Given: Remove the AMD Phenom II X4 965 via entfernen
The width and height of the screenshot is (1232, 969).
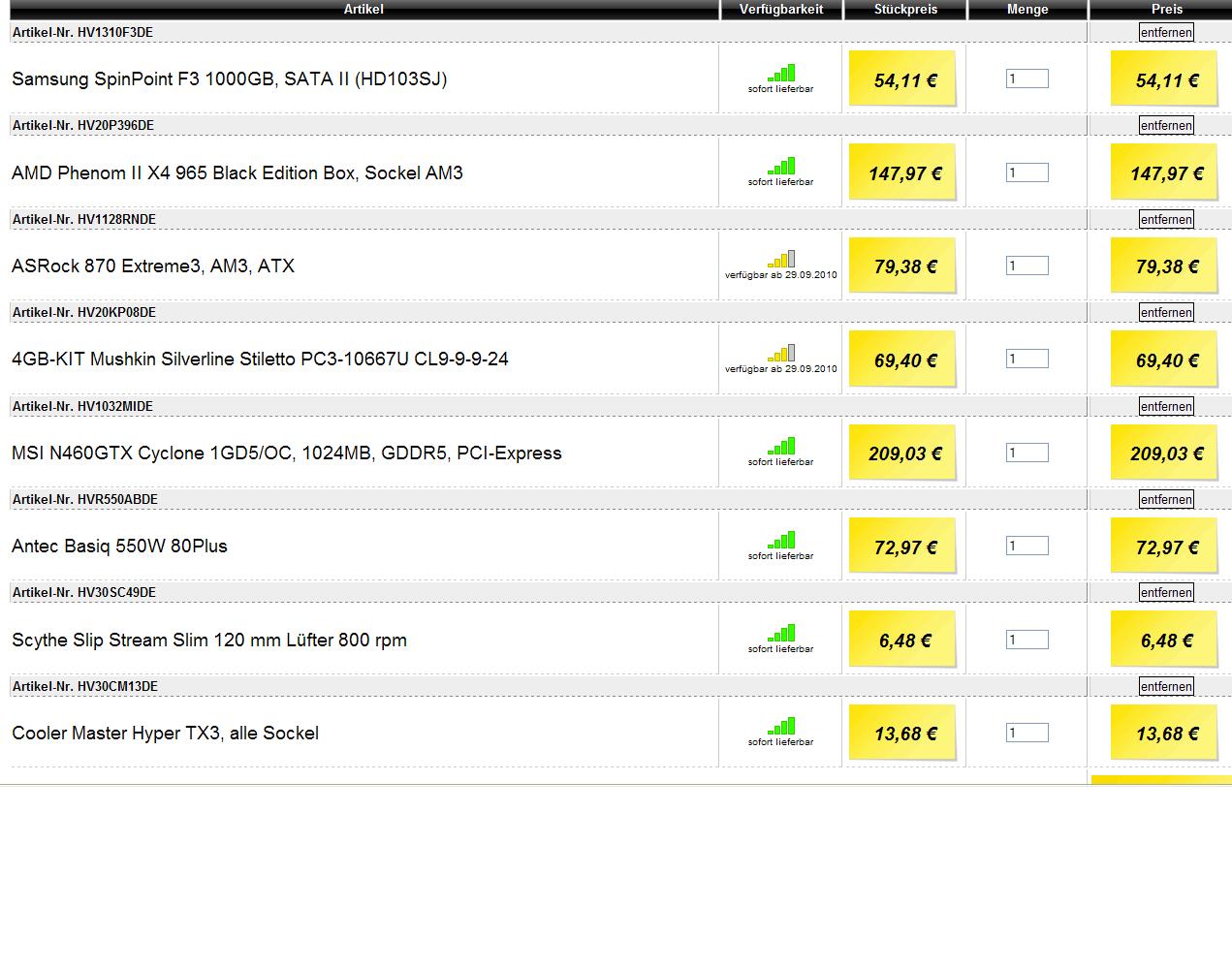Looking at the screenshot, I should click(x=1166, y=125).
